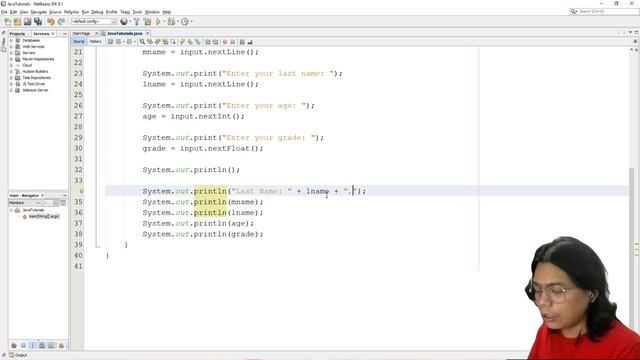This screenshot has width=640, height=360.
Task: Close the Start Page tab
Action: 97,33
